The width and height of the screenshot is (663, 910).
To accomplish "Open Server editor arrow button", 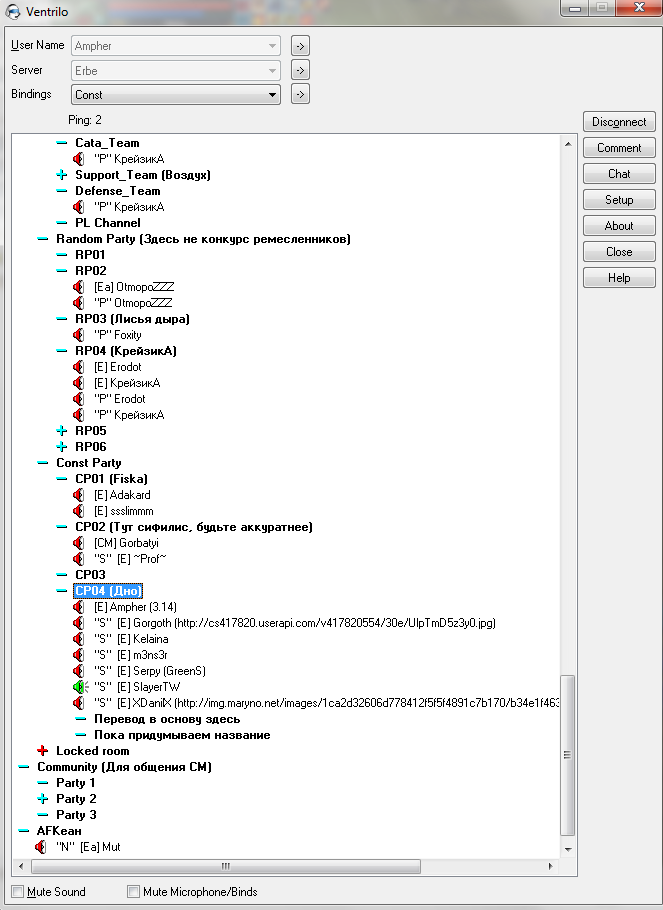I will coord(300,70).
